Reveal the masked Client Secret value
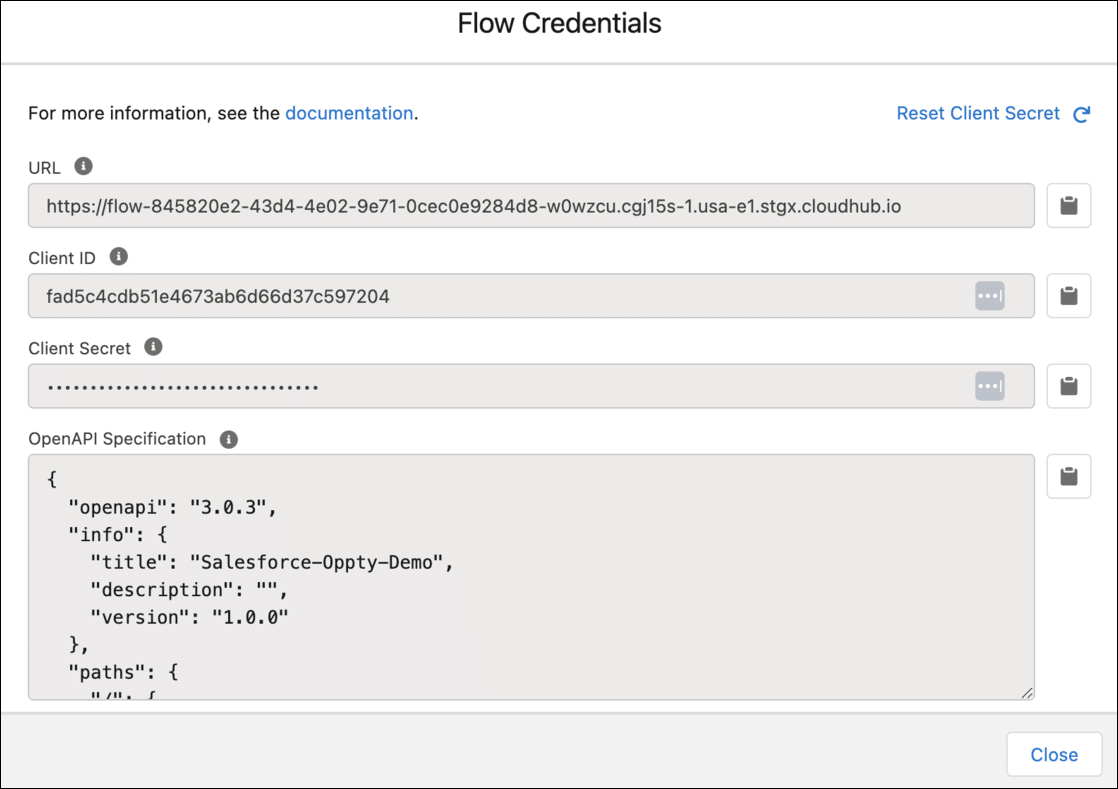The width and height of the screenshot is (1118, 789). pos(990,386)
